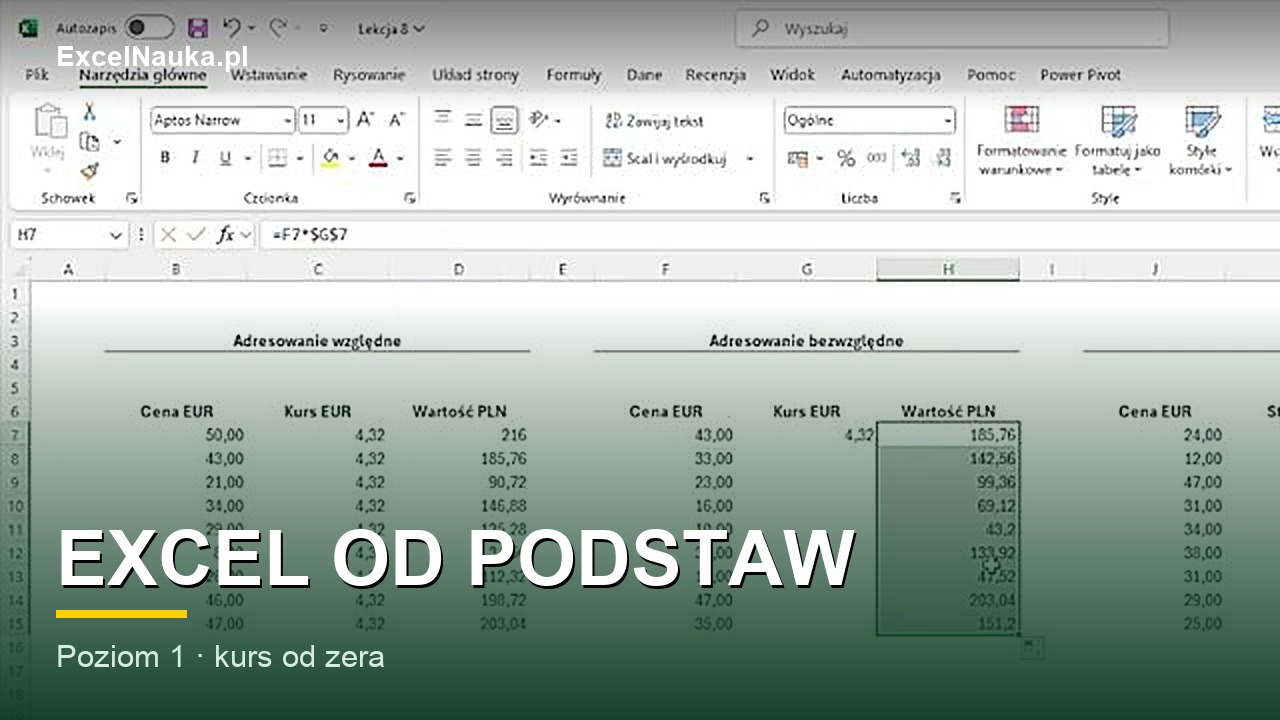Open Auto Fill options below the selection
The width and height of the screenshot is (1280, 720).
[1033, 649]
